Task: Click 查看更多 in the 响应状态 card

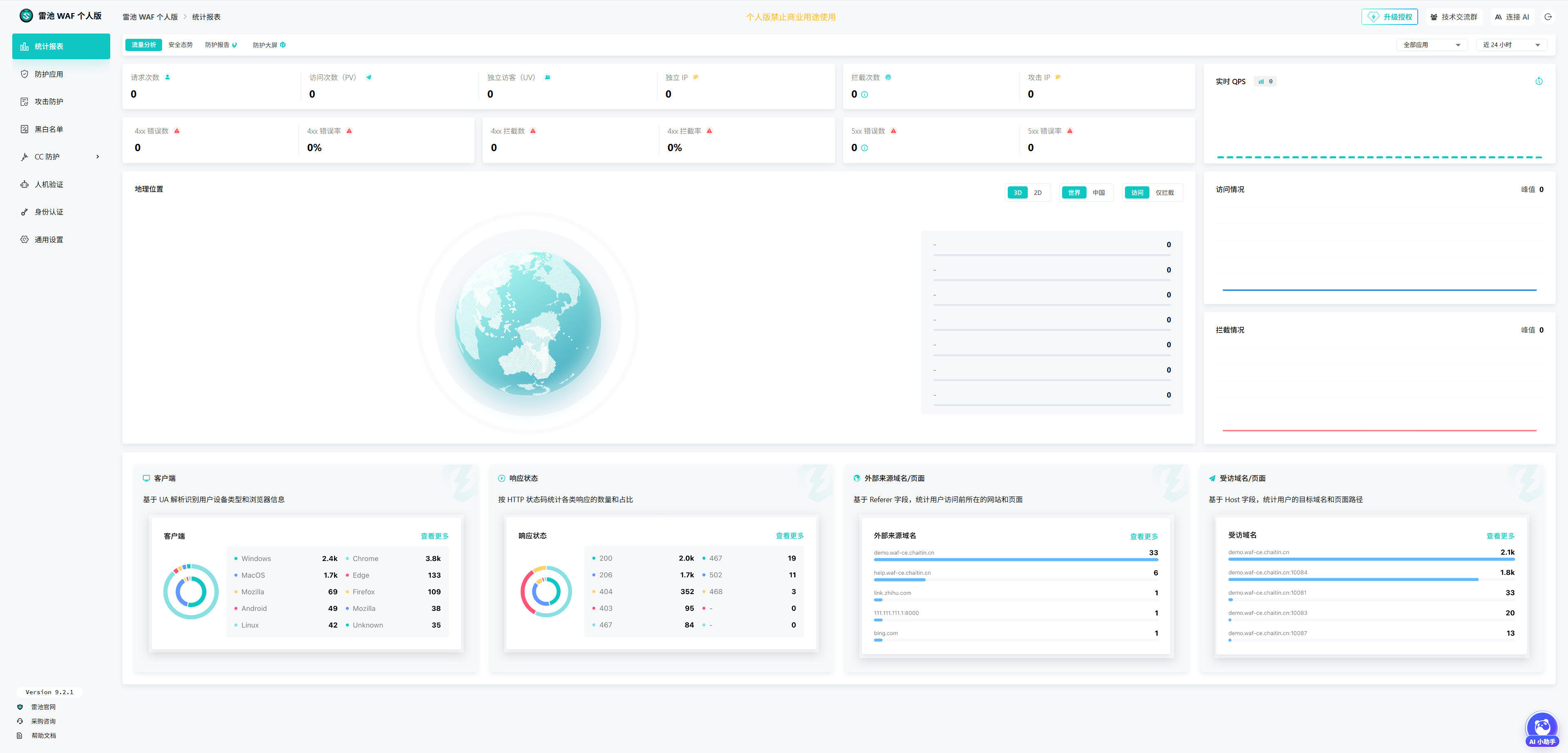Action: click(789, 536)
